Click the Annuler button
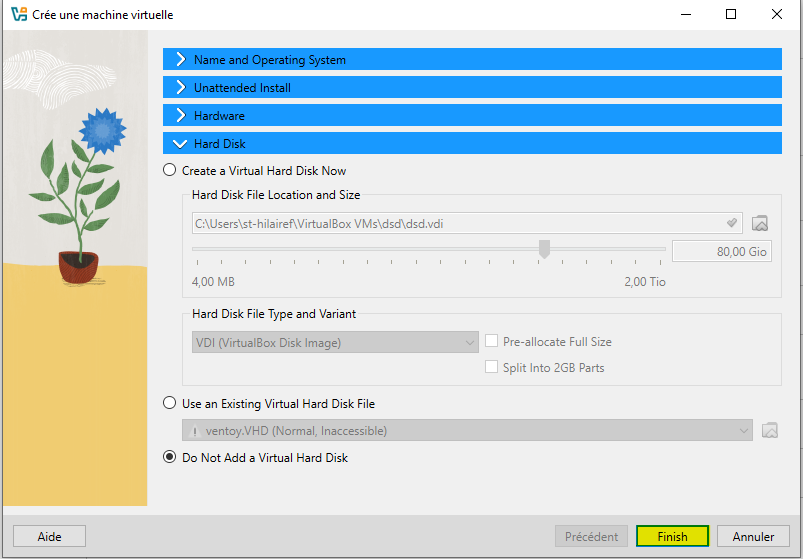This screenshot has height=559, width=803. coord(753,537)
